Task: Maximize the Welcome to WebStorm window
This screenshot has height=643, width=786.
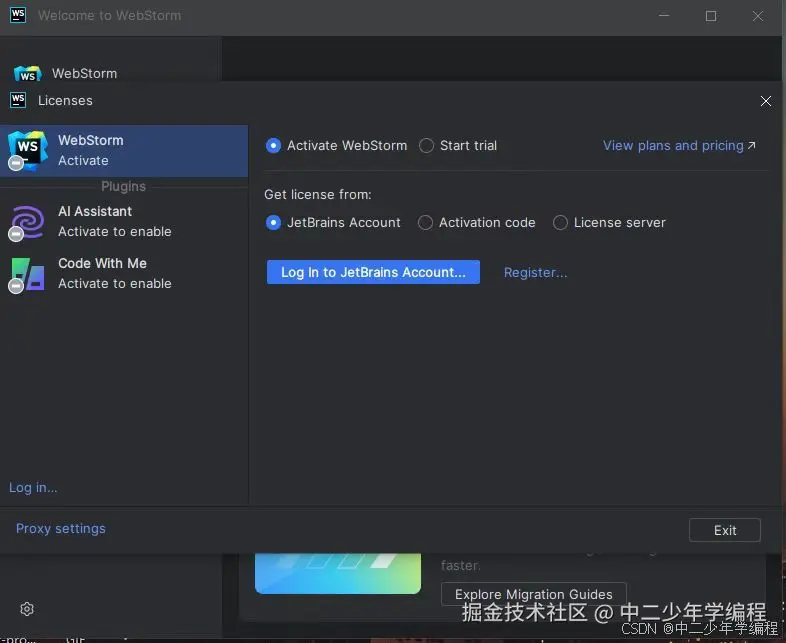Action: tap(711, 16)
